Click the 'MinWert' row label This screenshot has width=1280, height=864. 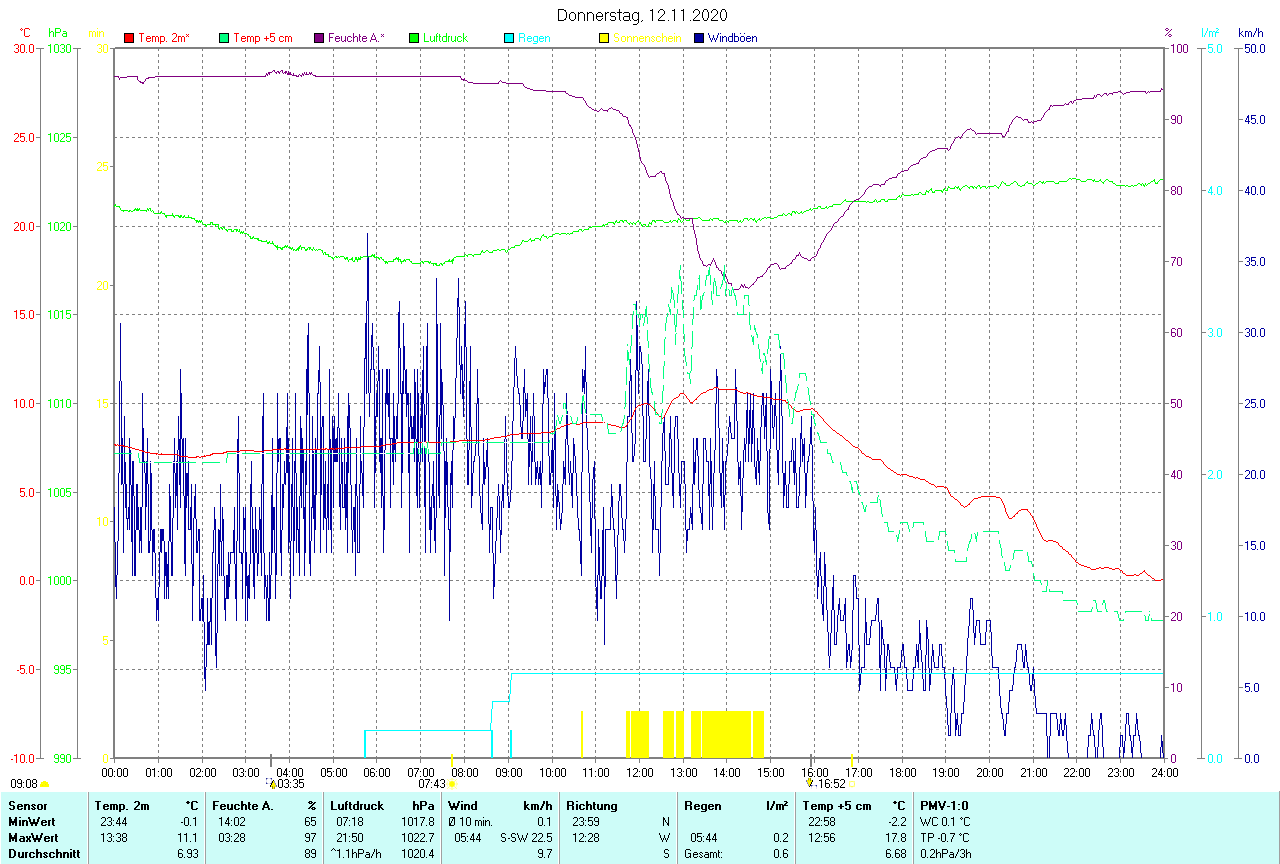(32, 822)
